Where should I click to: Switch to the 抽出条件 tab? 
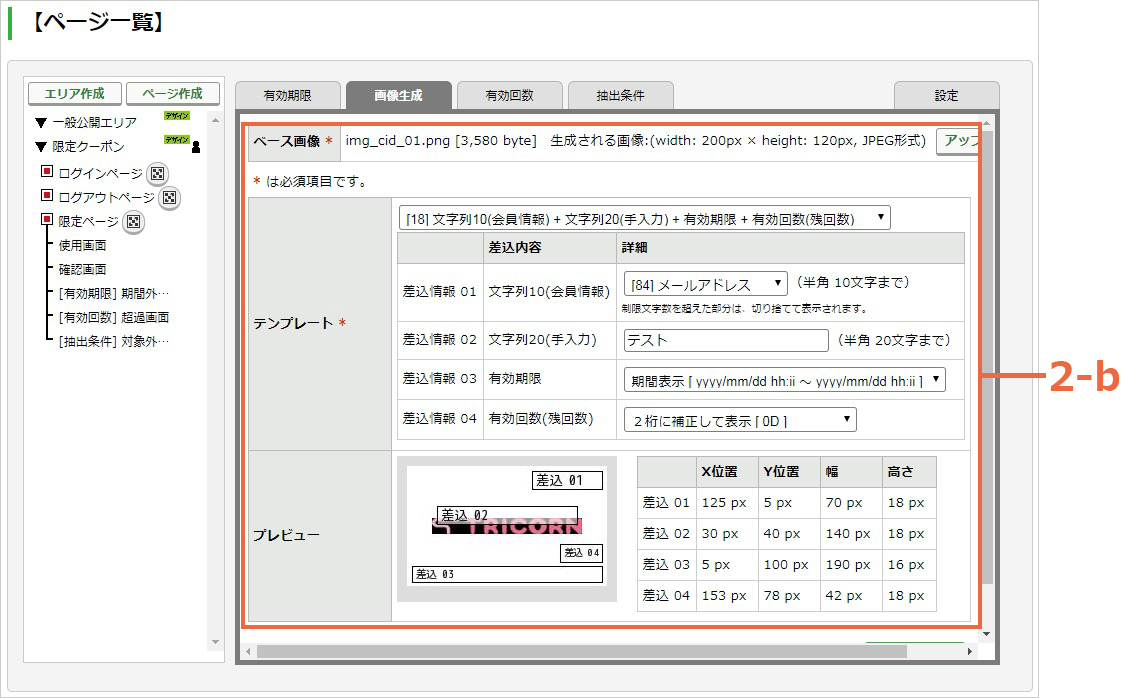point(620,95)
